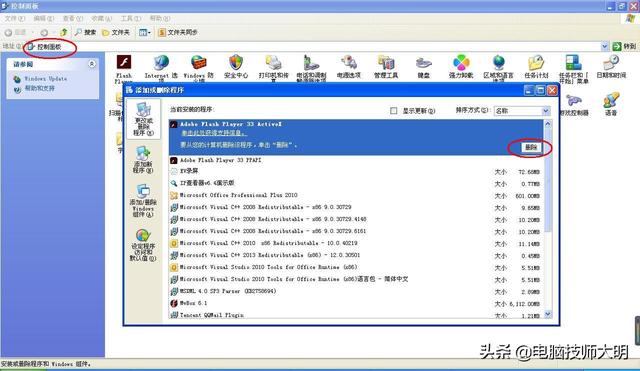Open the Internet Options control panel icon
Viewport: 640px width, 371px height.
coord(161,68)
